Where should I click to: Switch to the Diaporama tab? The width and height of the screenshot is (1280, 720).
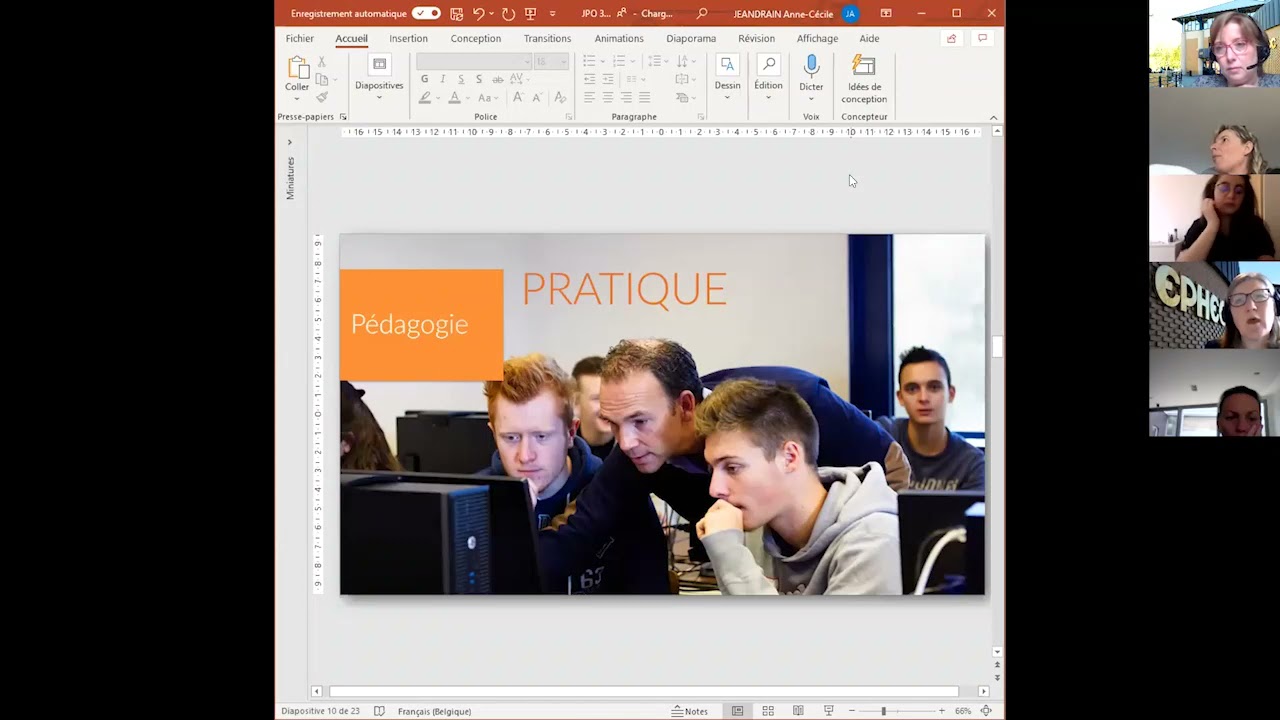tap(691, 38)
